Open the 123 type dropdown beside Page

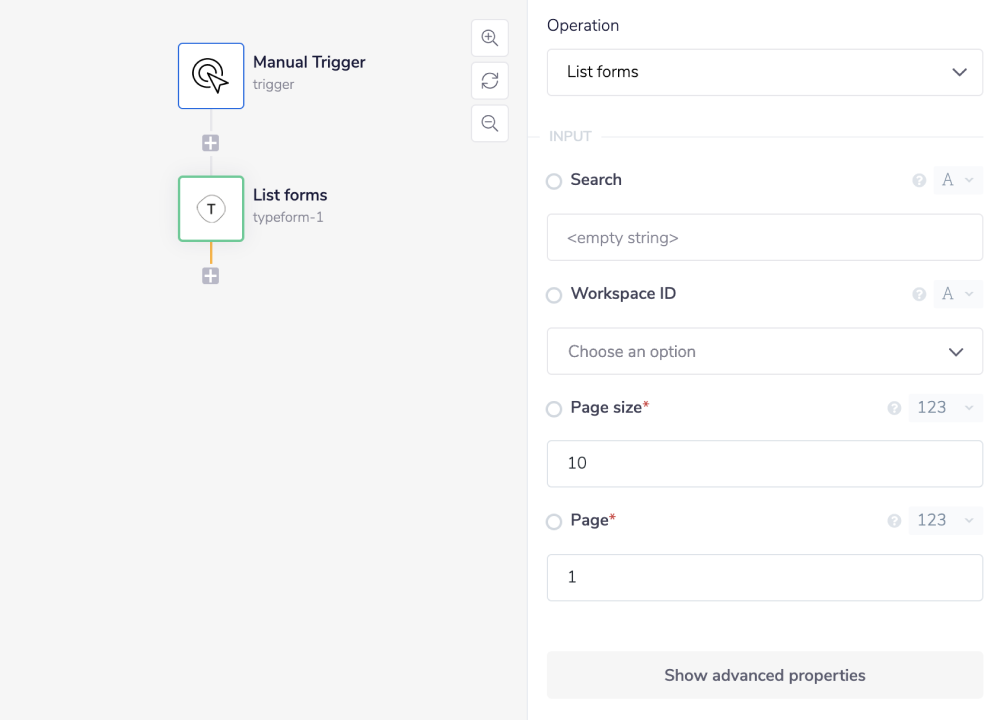coord(945,520)
